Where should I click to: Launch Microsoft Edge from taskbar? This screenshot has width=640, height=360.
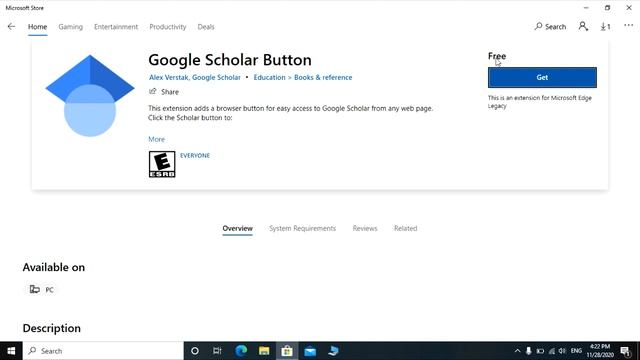coord(241,351)
